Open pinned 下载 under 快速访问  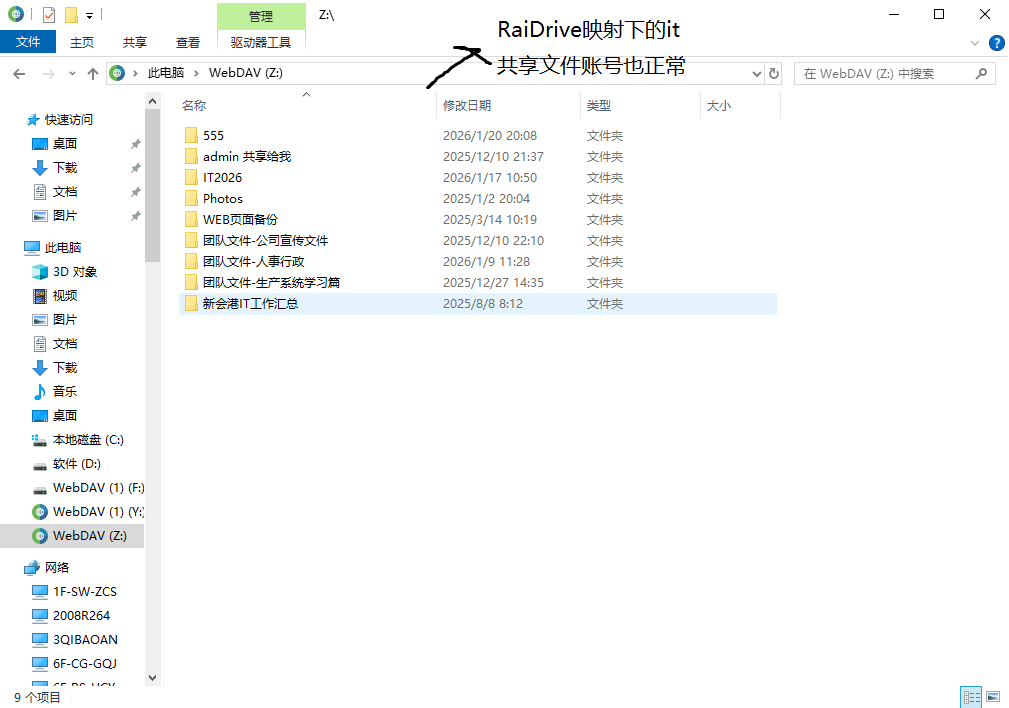pos(64,167)
